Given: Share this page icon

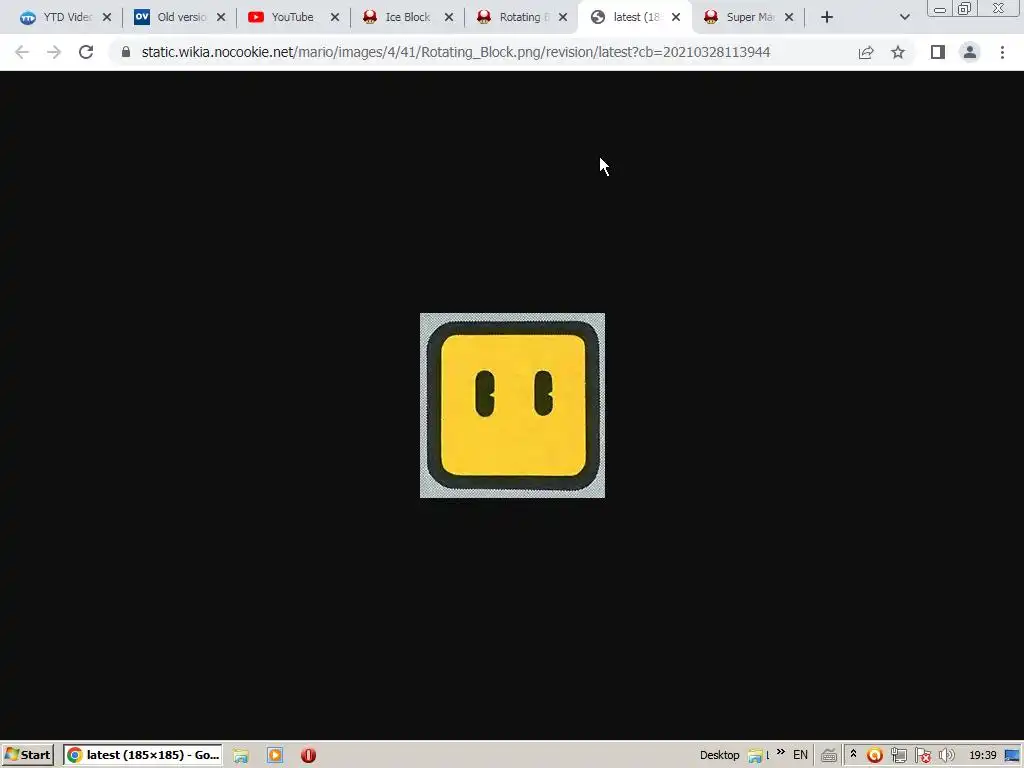Looking at the screenshot, I should pos(866,52).
